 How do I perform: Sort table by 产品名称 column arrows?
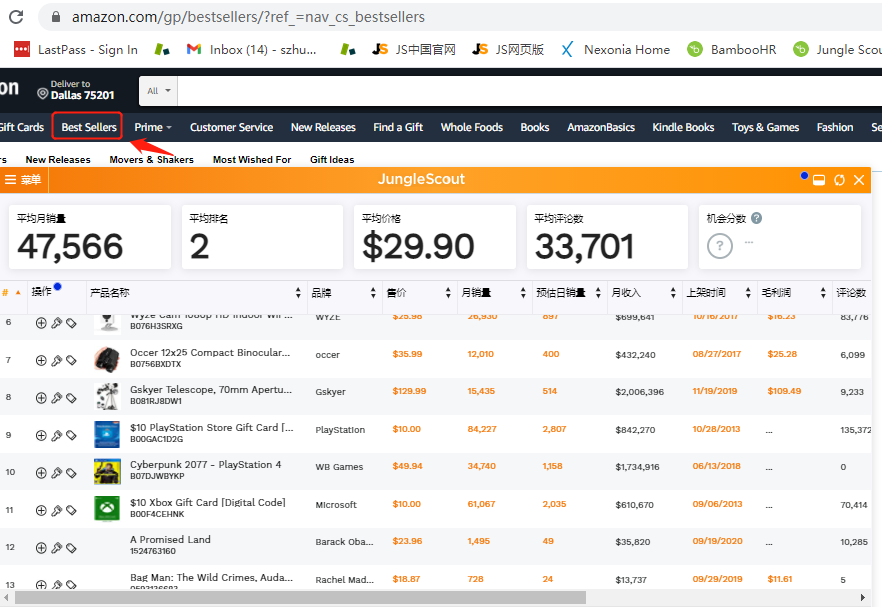tap(298, 293)
